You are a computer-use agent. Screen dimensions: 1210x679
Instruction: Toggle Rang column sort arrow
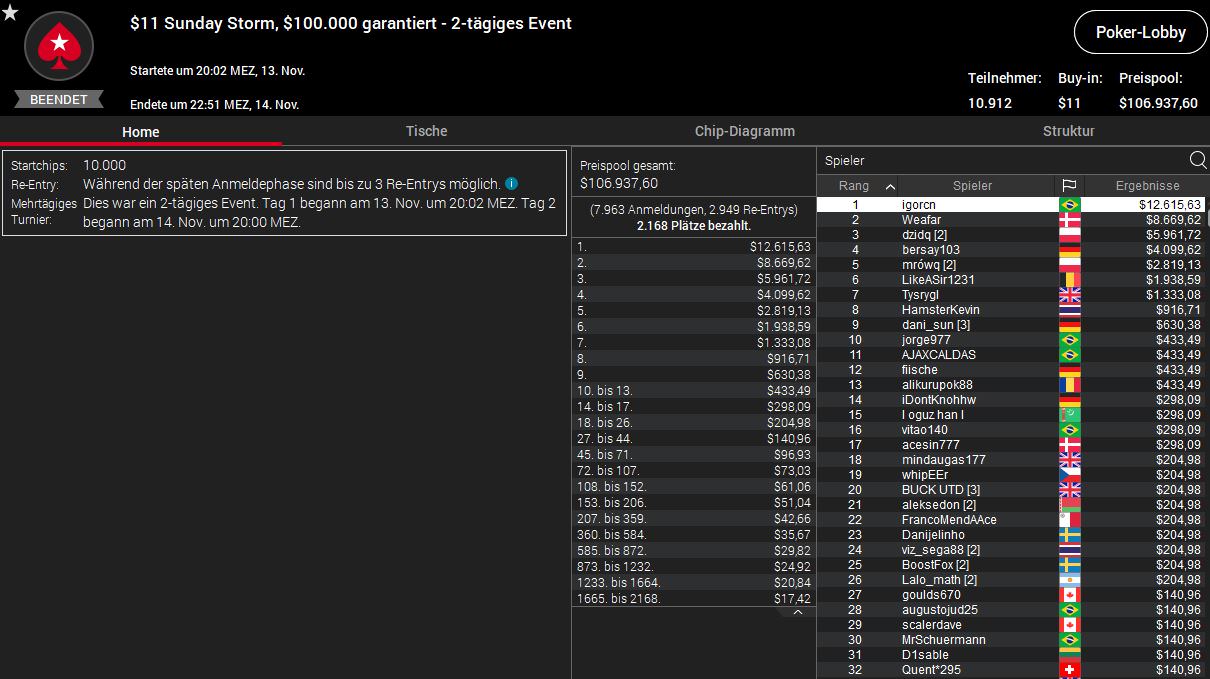coord(890,185)
